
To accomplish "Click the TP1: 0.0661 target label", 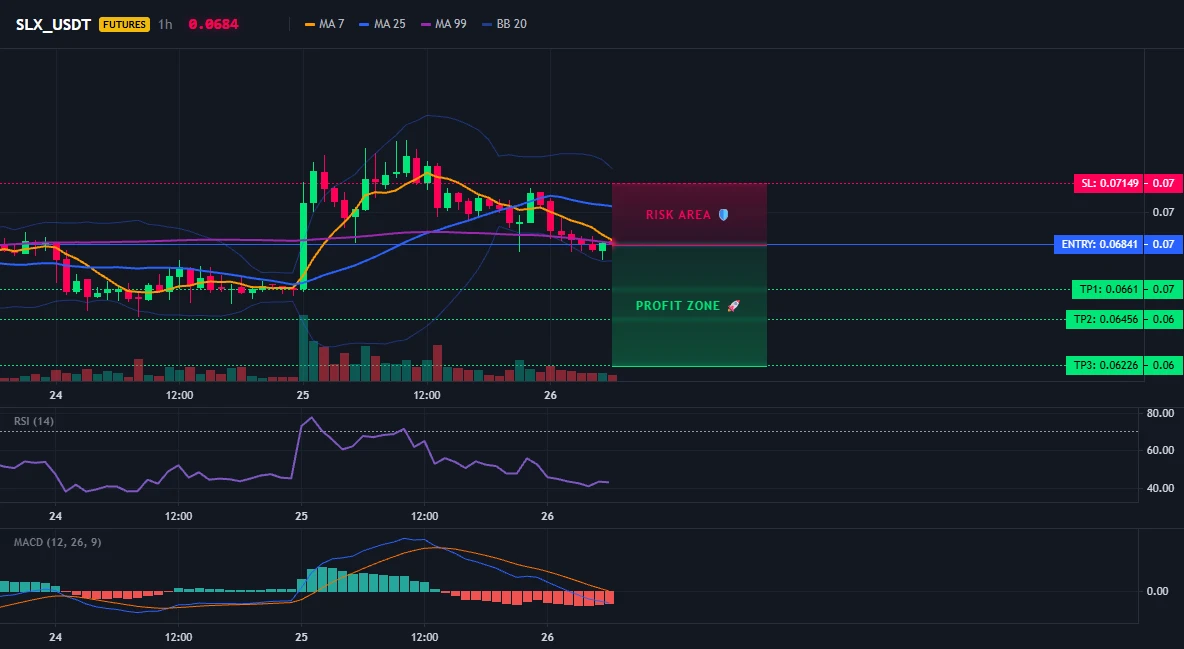I will pyautogui.click(x=1108, y=289).
